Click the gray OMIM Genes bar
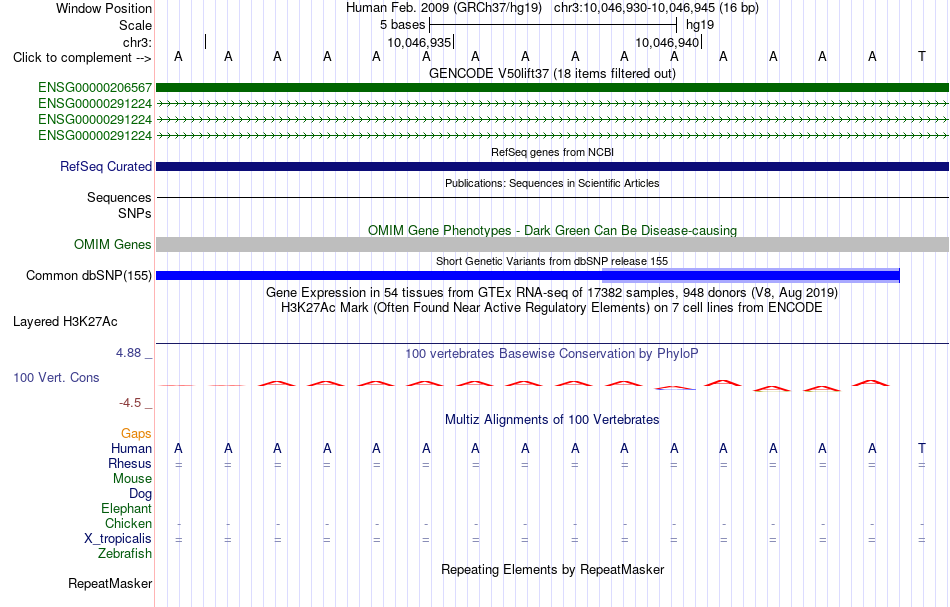The width and height of the screenshot is (950, 607). coord(552,245)
